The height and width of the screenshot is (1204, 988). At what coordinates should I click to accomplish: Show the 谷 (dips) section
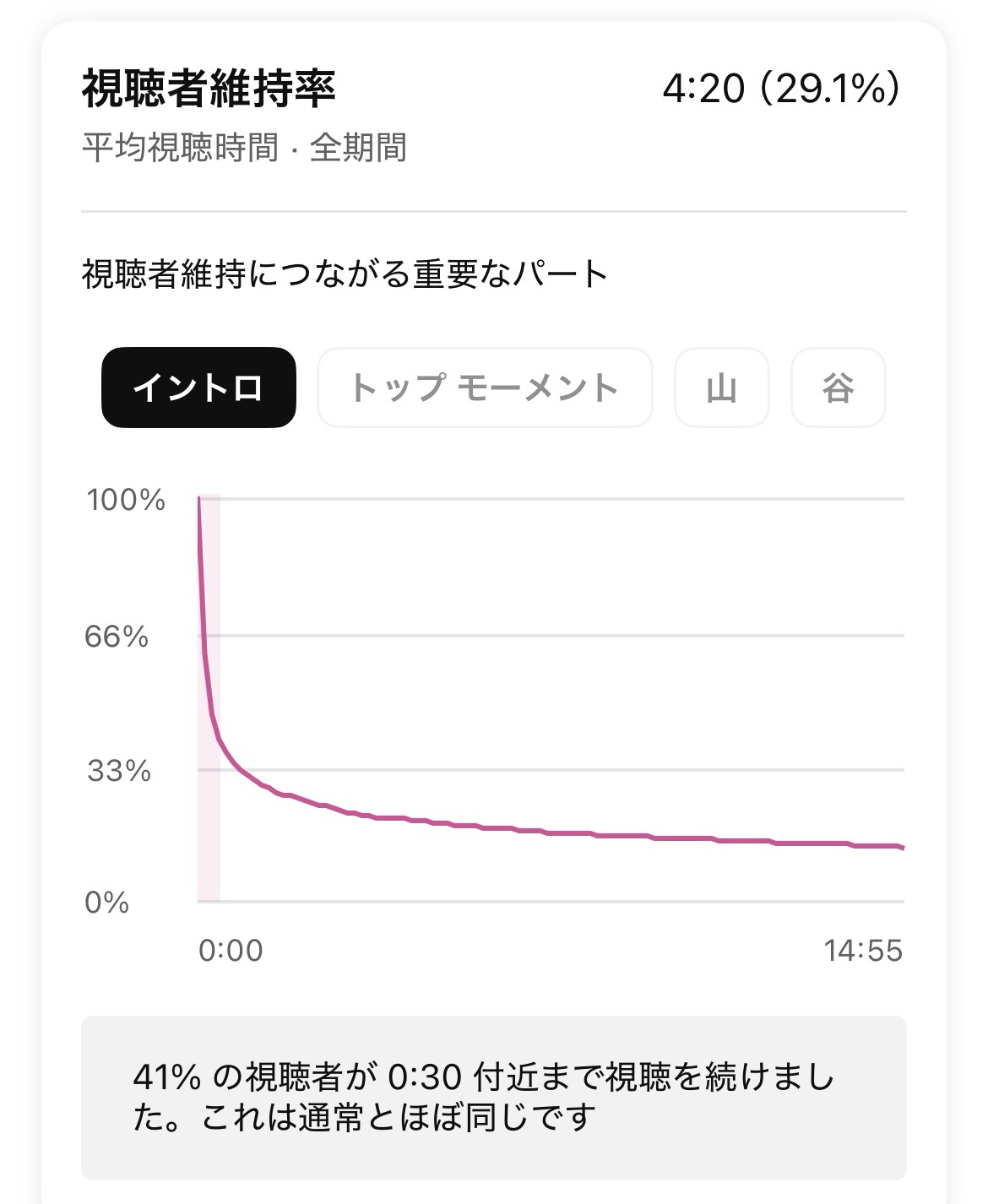click(x=838, y=388)
